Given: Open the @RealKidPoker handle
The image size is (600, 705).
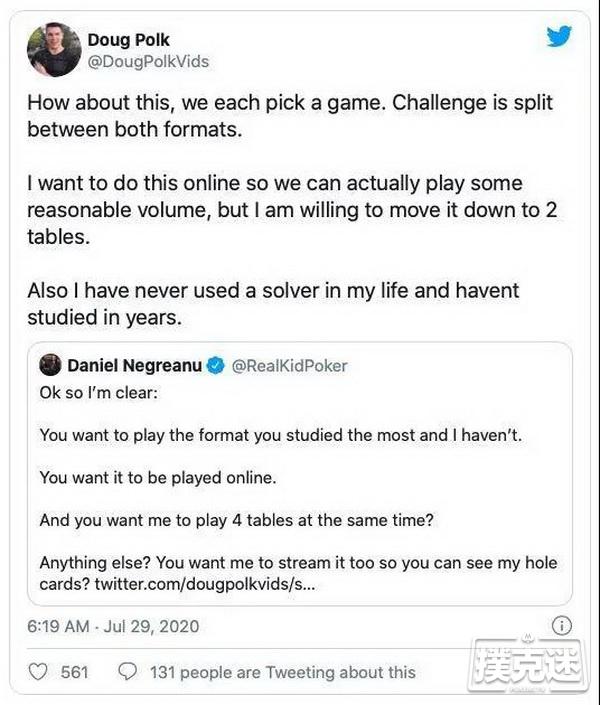Looking at the screenshot, I should tap(290, 366).
